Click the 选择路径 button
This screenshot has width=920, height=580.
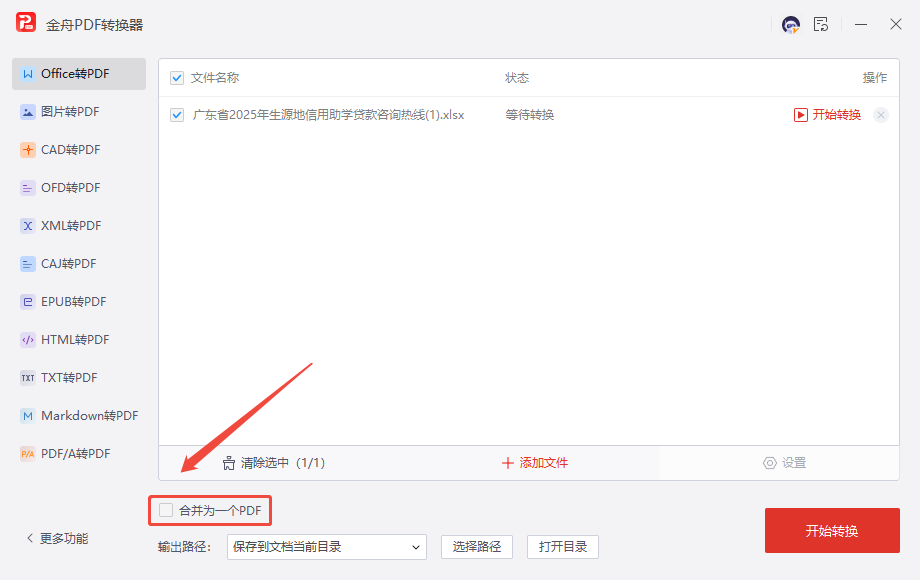tap(477, 547)
